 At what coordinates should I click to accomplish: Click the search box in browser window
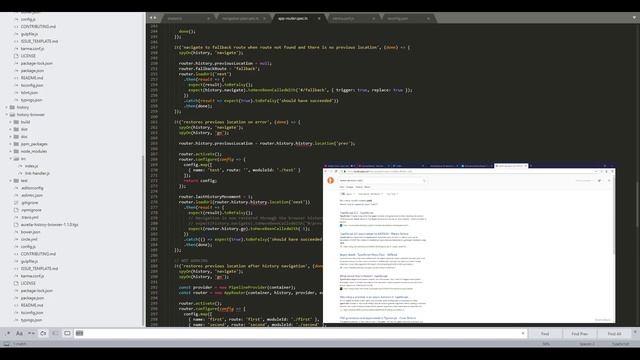click(x=382, y=180)
